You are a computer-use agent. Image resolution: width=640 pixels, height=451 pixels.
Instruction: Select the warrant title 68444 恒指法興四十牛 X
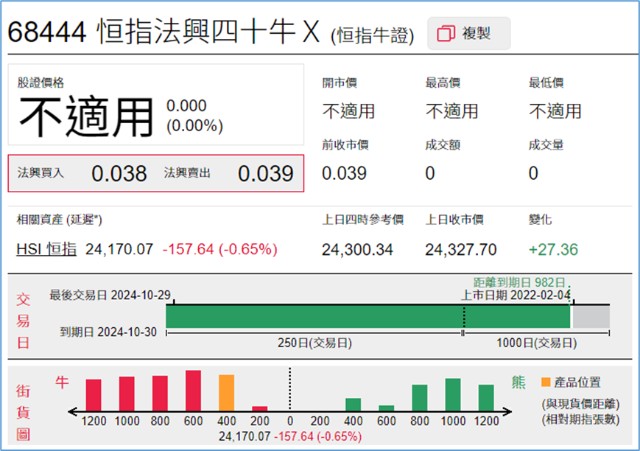pos(163,31)
